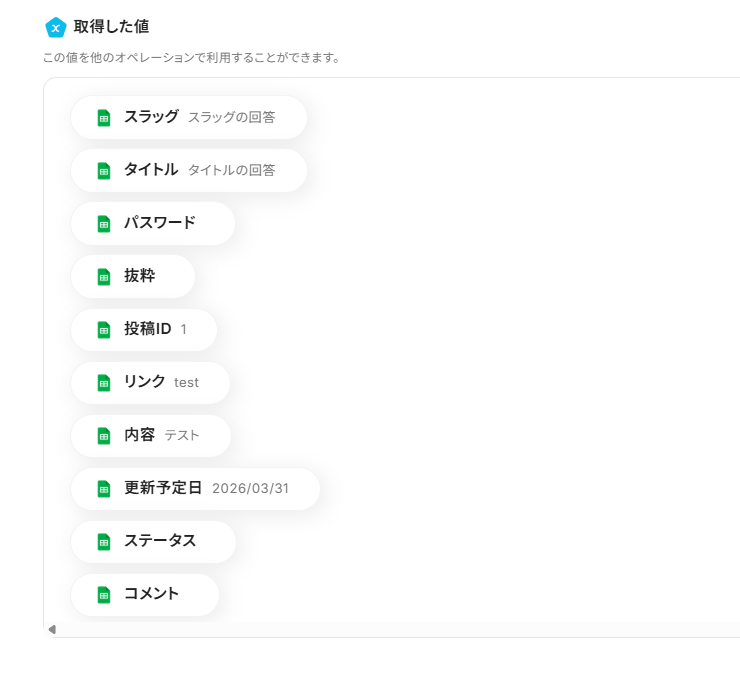740x681 pixels.
Task: Click the Sheets icon beside タイトル
Action: (x=103, y=171)
